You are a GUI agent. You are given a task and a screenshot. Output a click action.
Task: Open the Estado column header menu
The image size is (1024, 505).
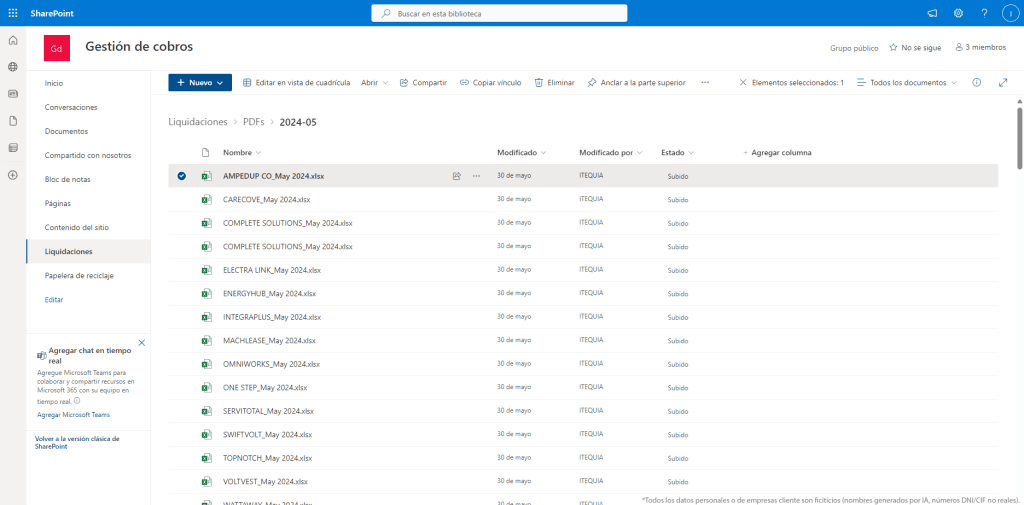click(x=677, y=152)
